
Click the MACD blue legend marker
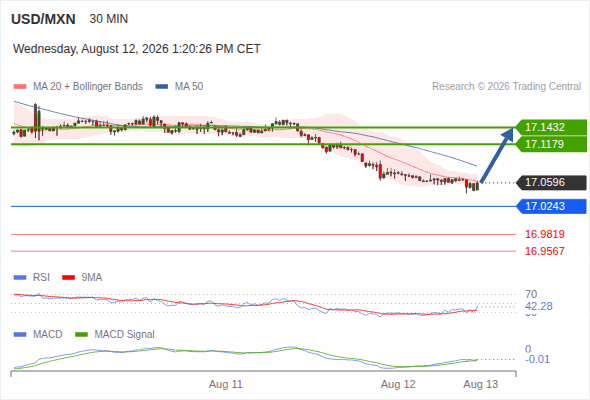click(x=20, y=335)
